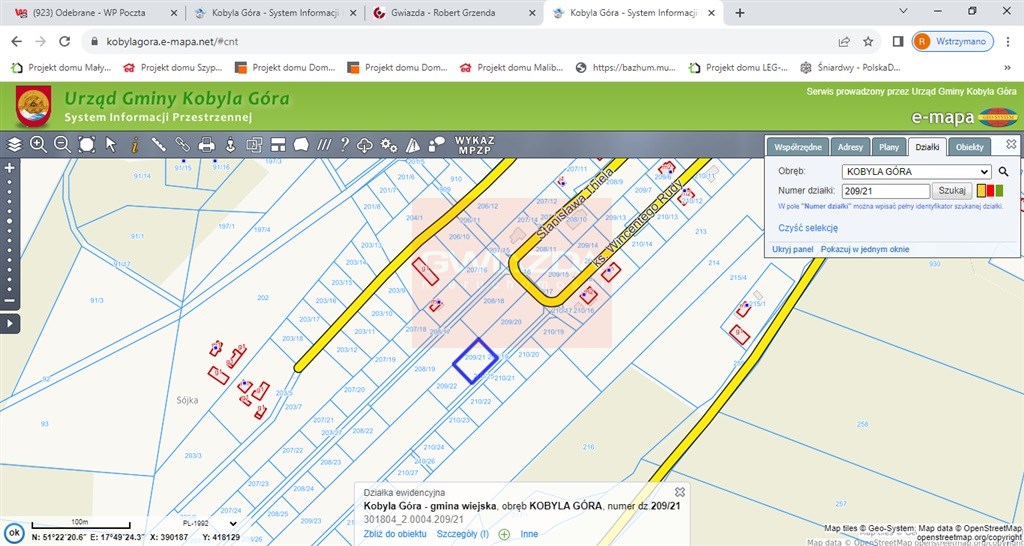
Task: Open help via question mark icon
Action: pos(344,145)
